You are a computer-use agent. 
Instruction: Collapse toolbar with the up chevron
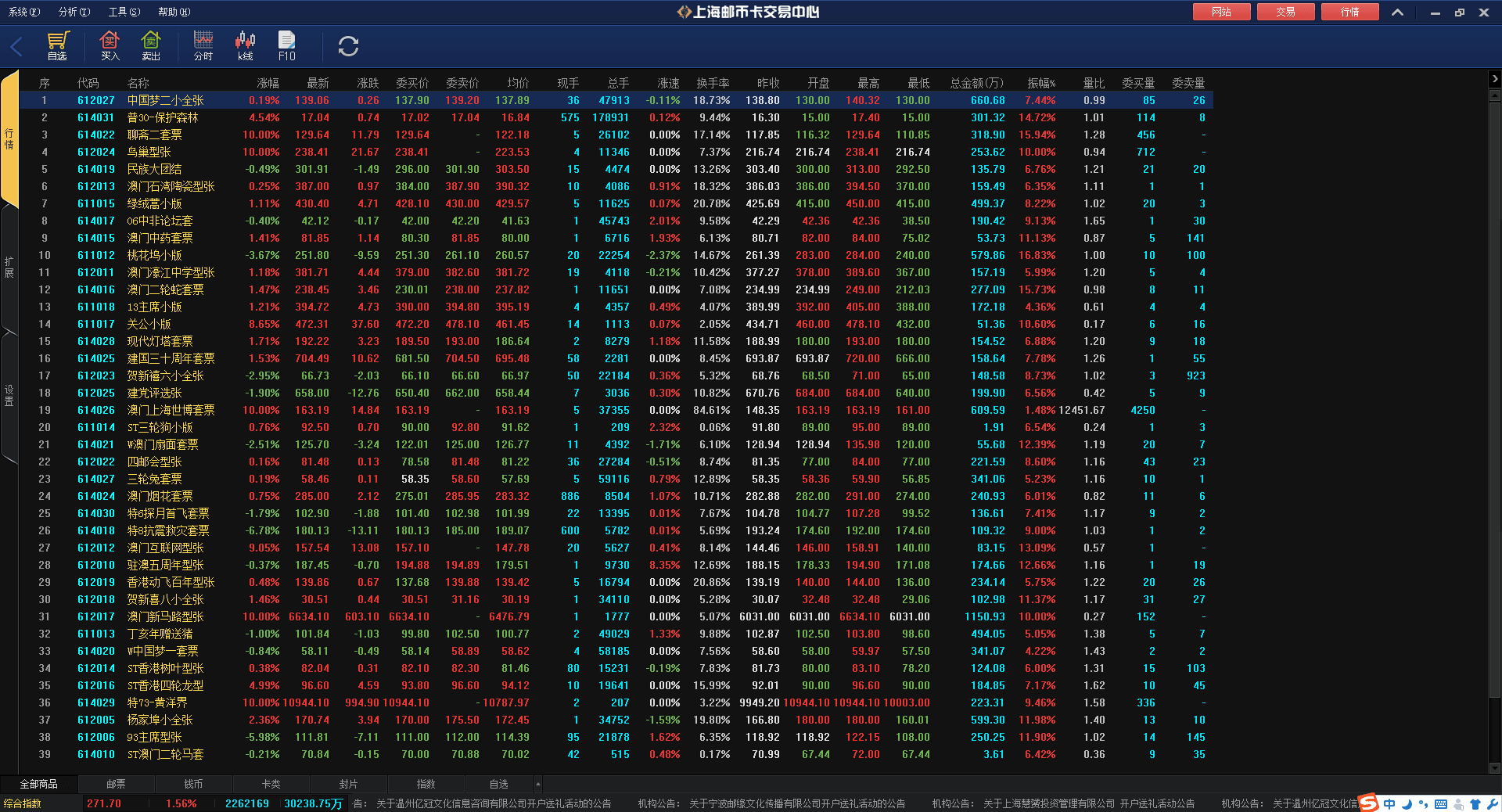click(1397, 13)
